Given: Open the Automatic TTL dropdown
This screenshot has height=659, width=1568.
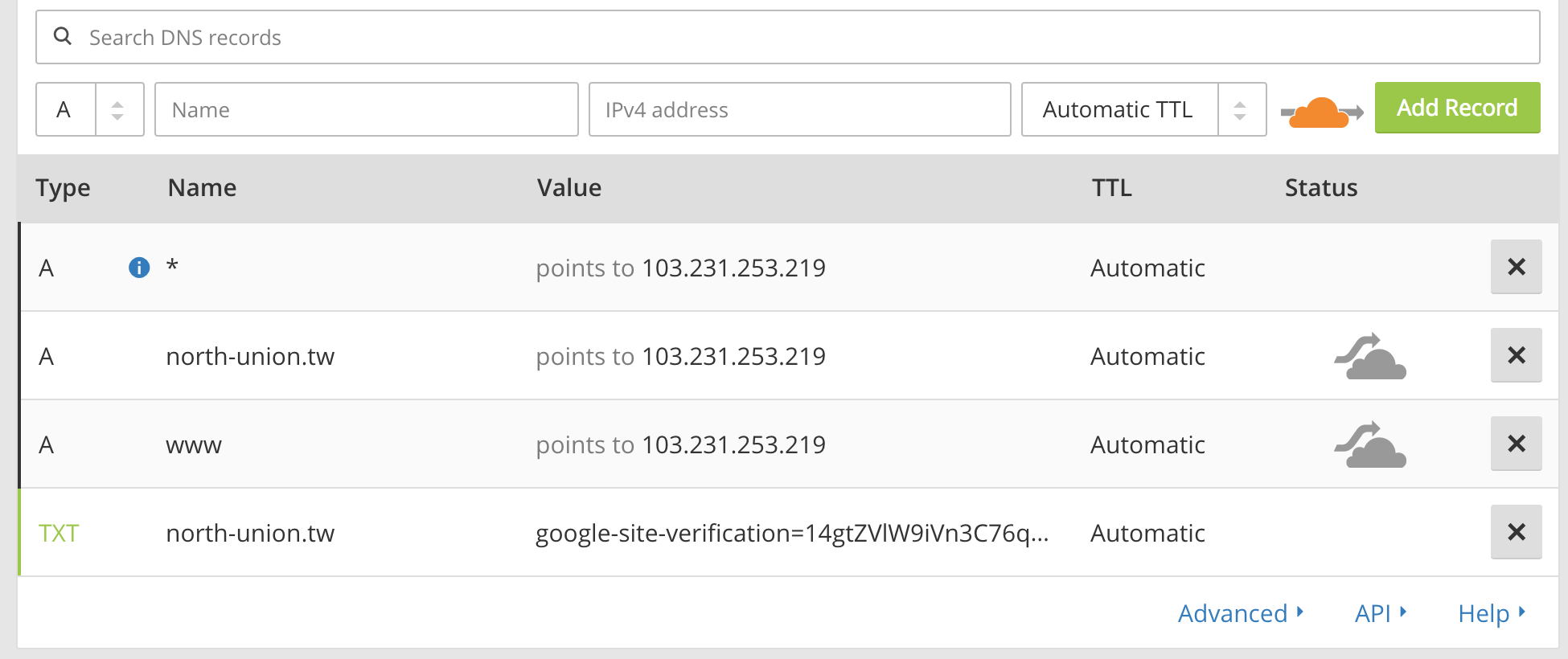Looking at the screenshot, I should coord(1143,109).
